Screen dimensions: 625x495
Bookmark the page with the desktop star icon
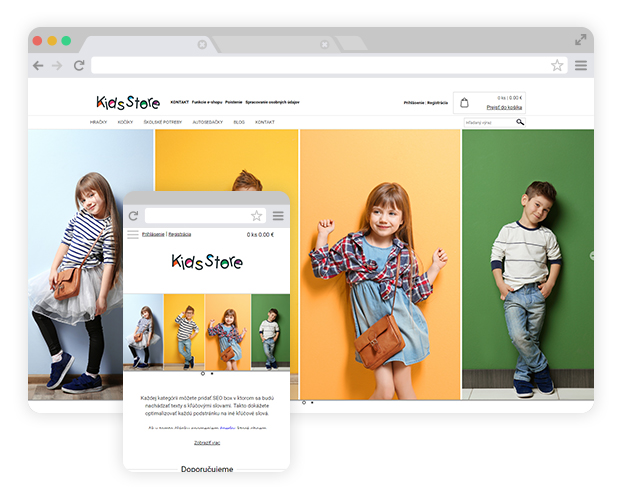[557, 66]
